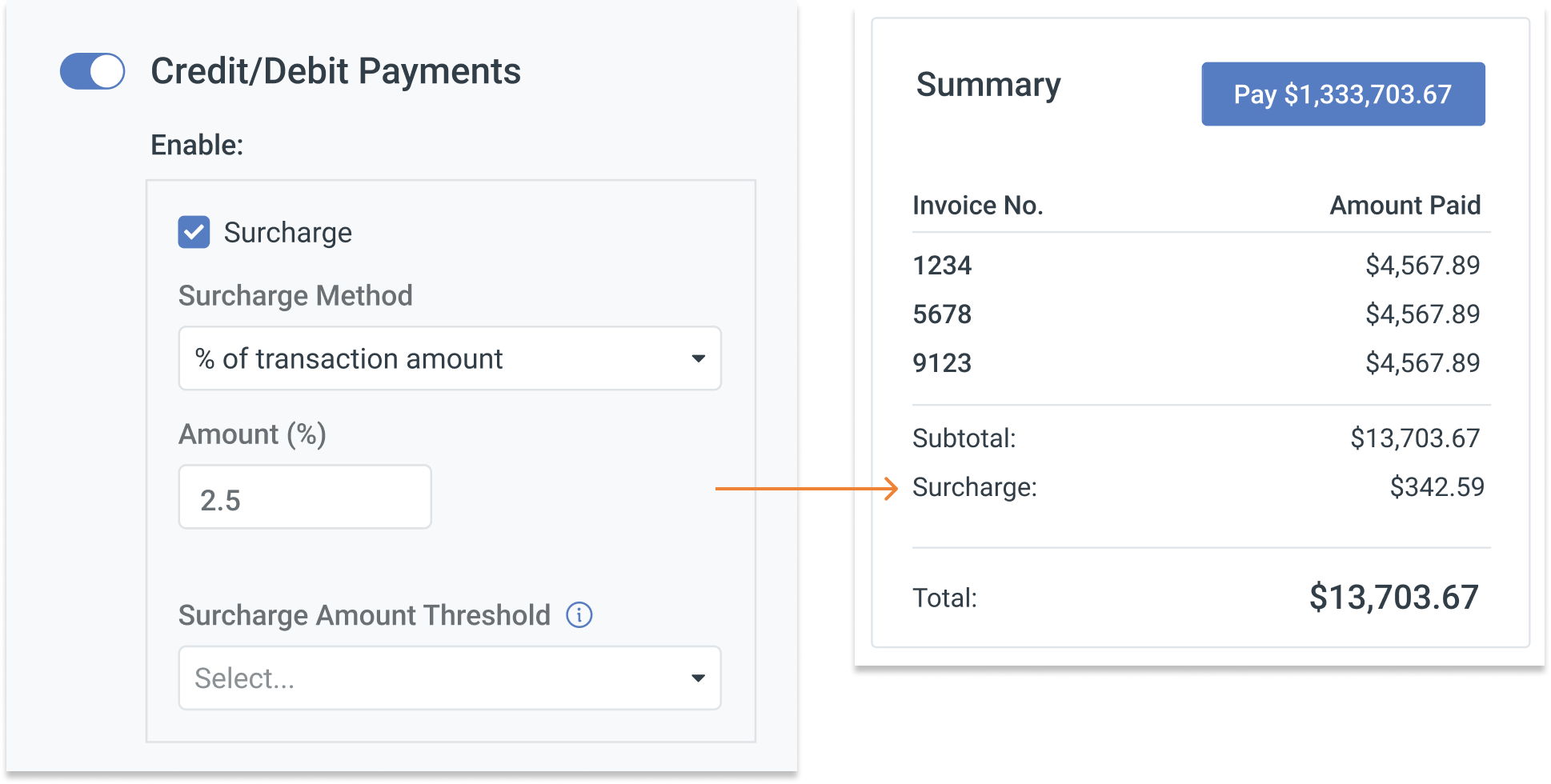Click the Surcharge amount $342.59
This screenshot has height=784, width=1551.
pos(1437,487)
